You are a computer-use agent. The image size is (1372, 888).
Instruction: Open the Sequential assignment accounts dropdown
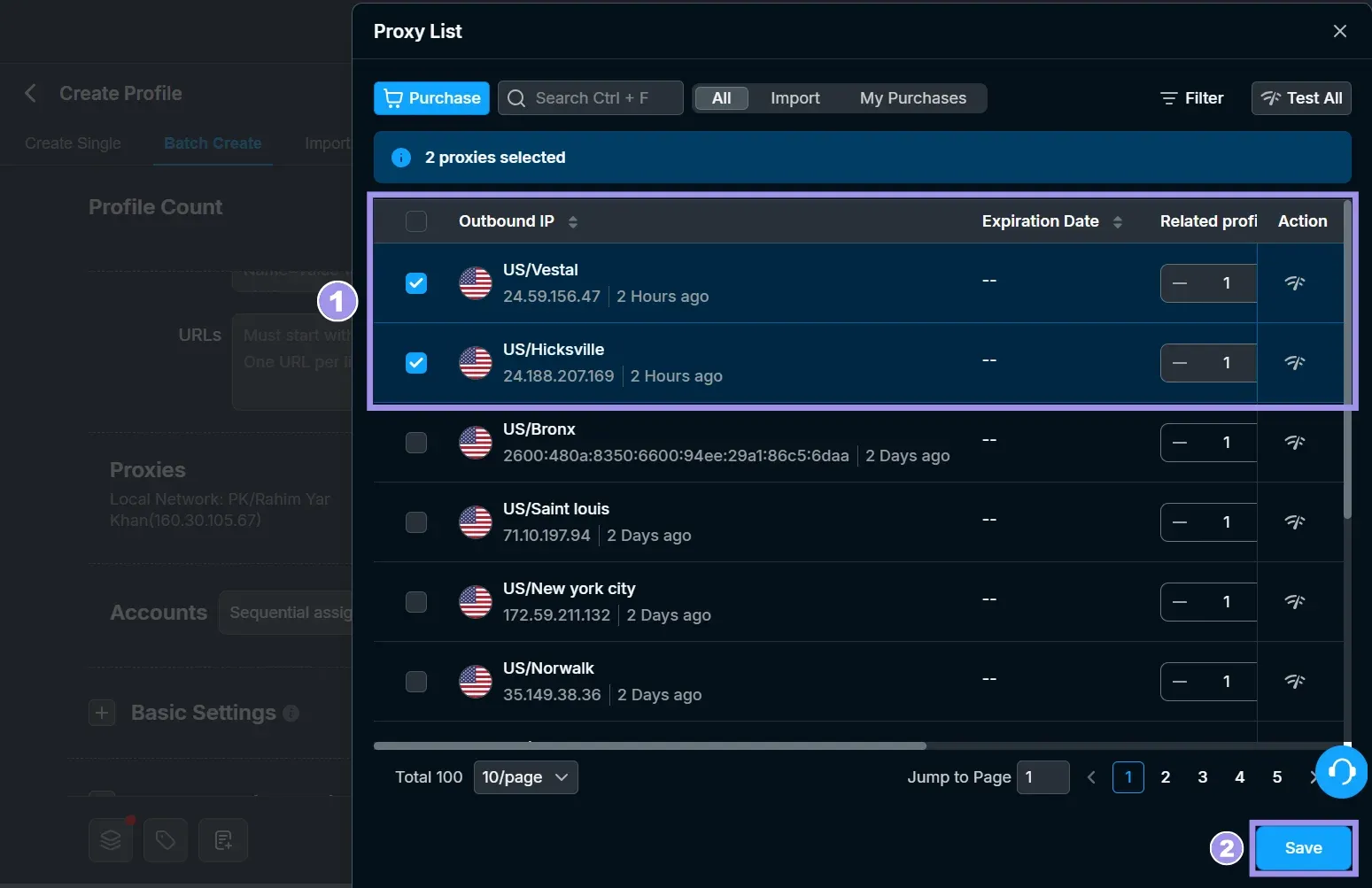pos(285,613)
